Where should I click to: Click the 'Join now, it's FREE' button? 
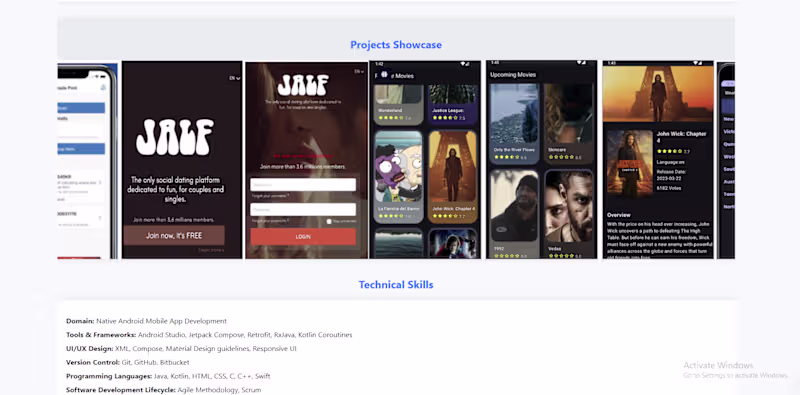(x=174, y=235)
